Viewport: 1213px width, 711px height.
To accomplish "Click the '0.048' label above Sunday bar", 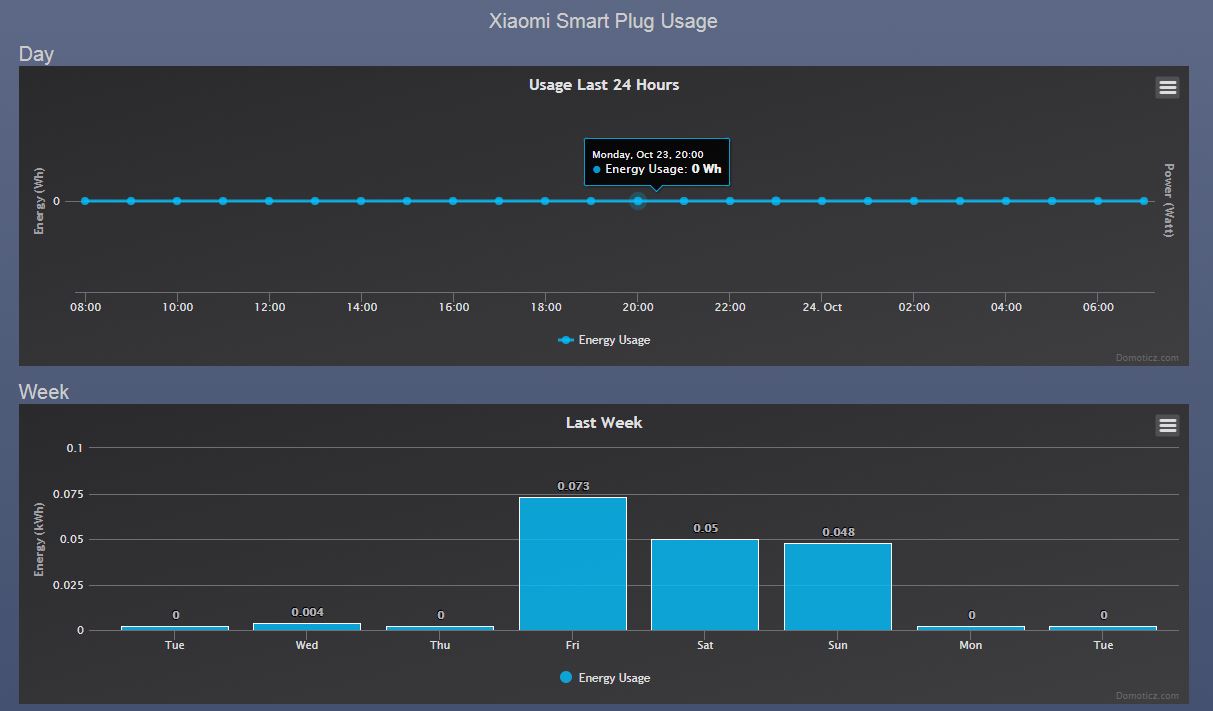I will (x=838, y=532).
